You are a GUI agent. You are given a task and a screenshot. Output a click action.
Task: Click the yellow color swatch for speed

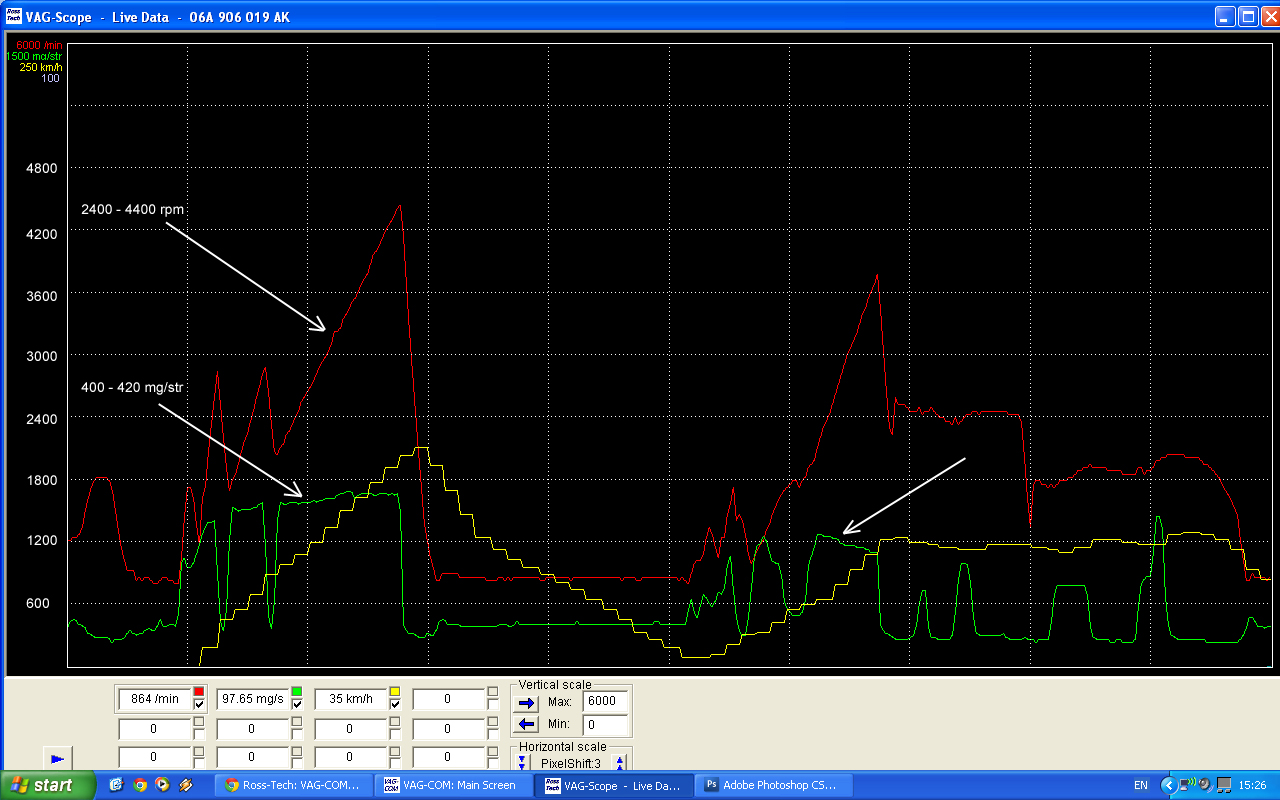coord(395,692)
